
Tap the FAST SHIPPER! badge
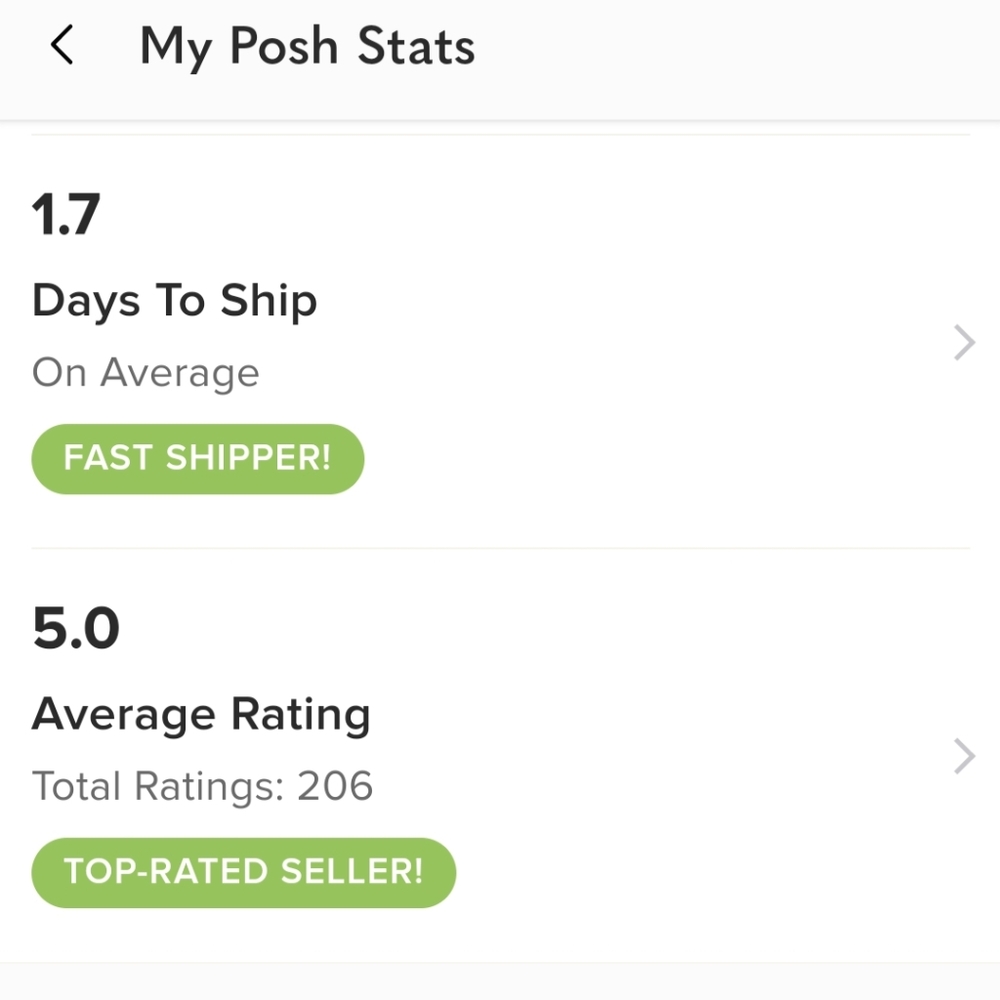(x=198, y=459)
